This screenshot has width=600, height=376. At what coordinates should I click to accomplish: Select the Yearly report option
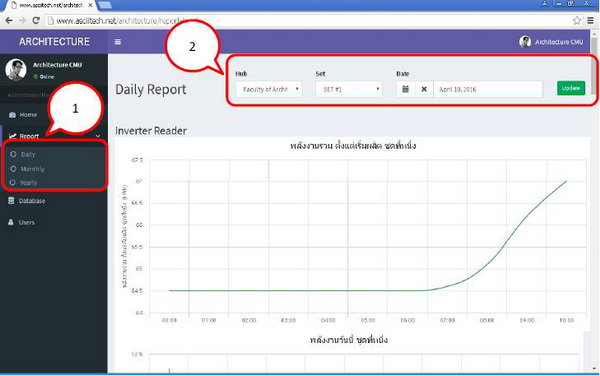point(29,183)
